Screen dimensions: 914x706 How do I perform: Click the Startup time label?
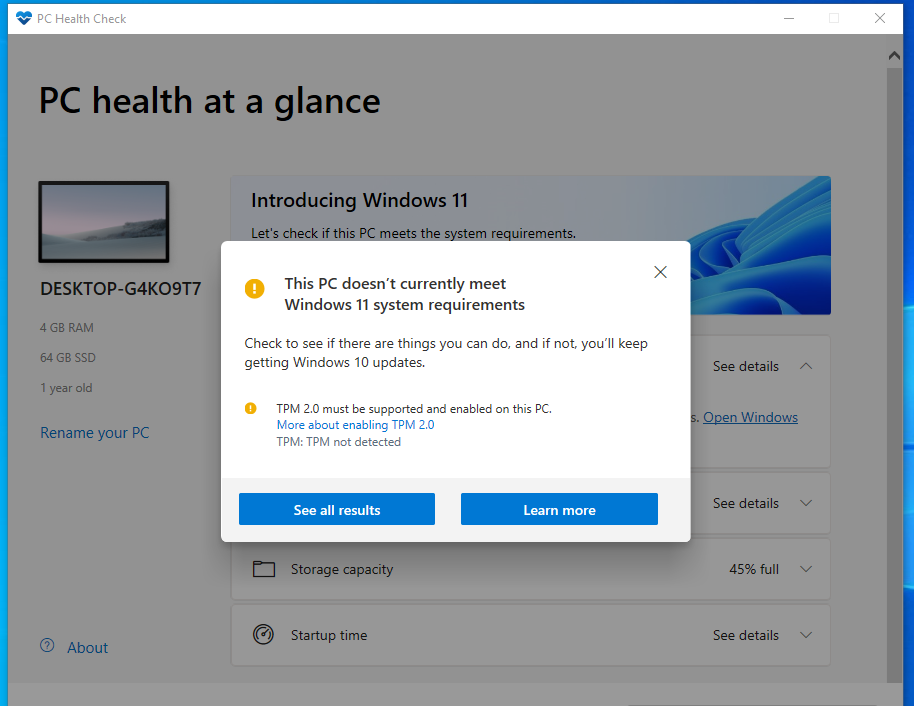tap(329, 635)
